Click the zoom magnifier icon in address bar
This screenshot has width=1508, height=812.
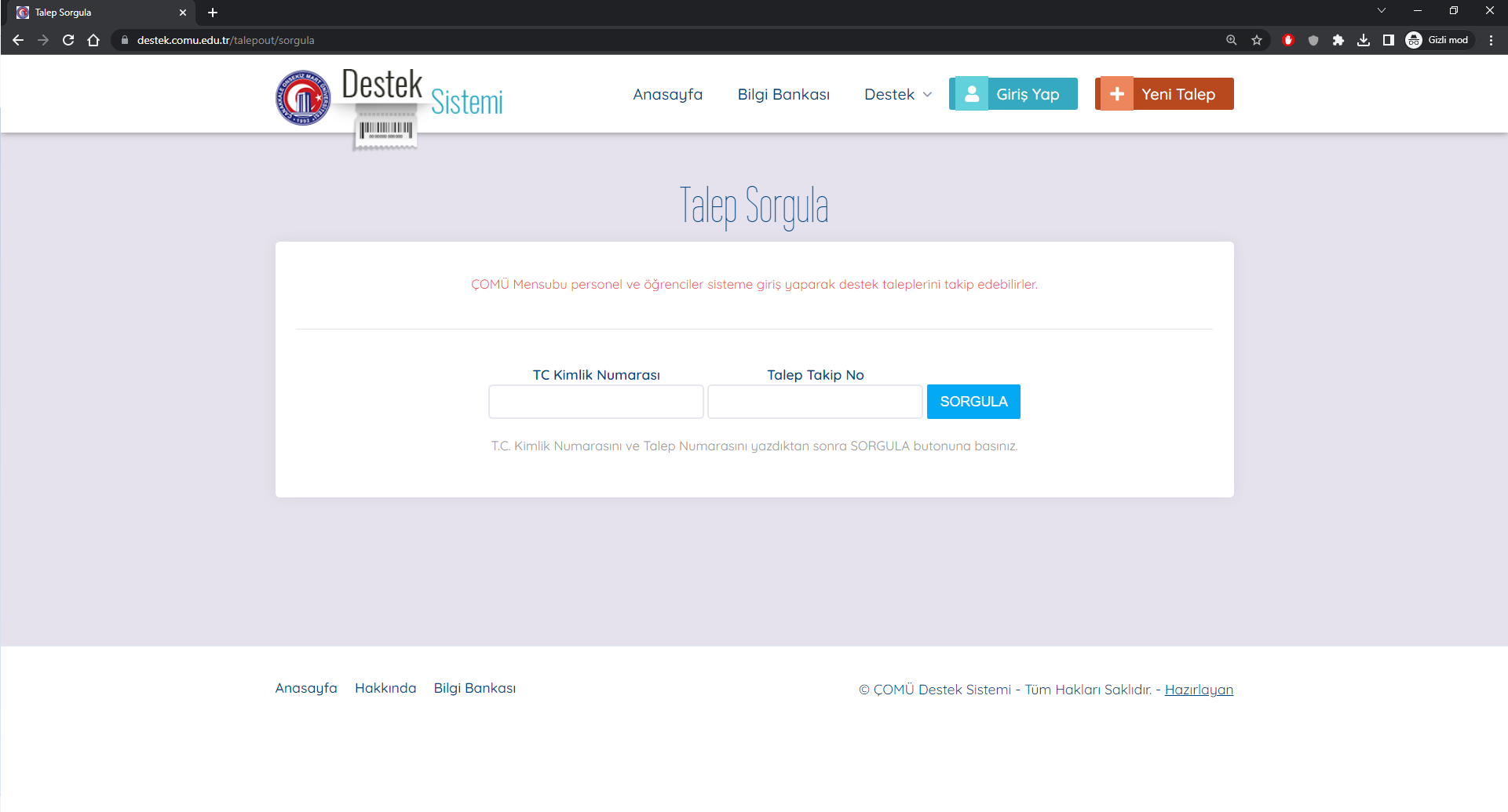click(x=1232, y=40)
